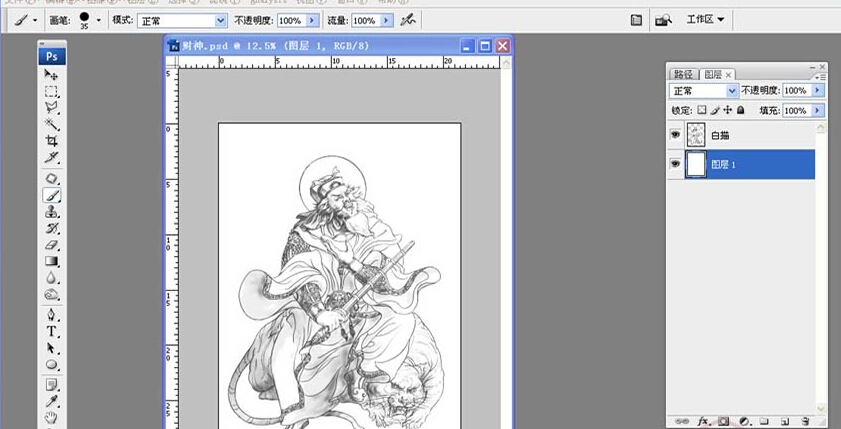Toggle lock transparent pixels
841x429 pixels.
coord(702,110)
